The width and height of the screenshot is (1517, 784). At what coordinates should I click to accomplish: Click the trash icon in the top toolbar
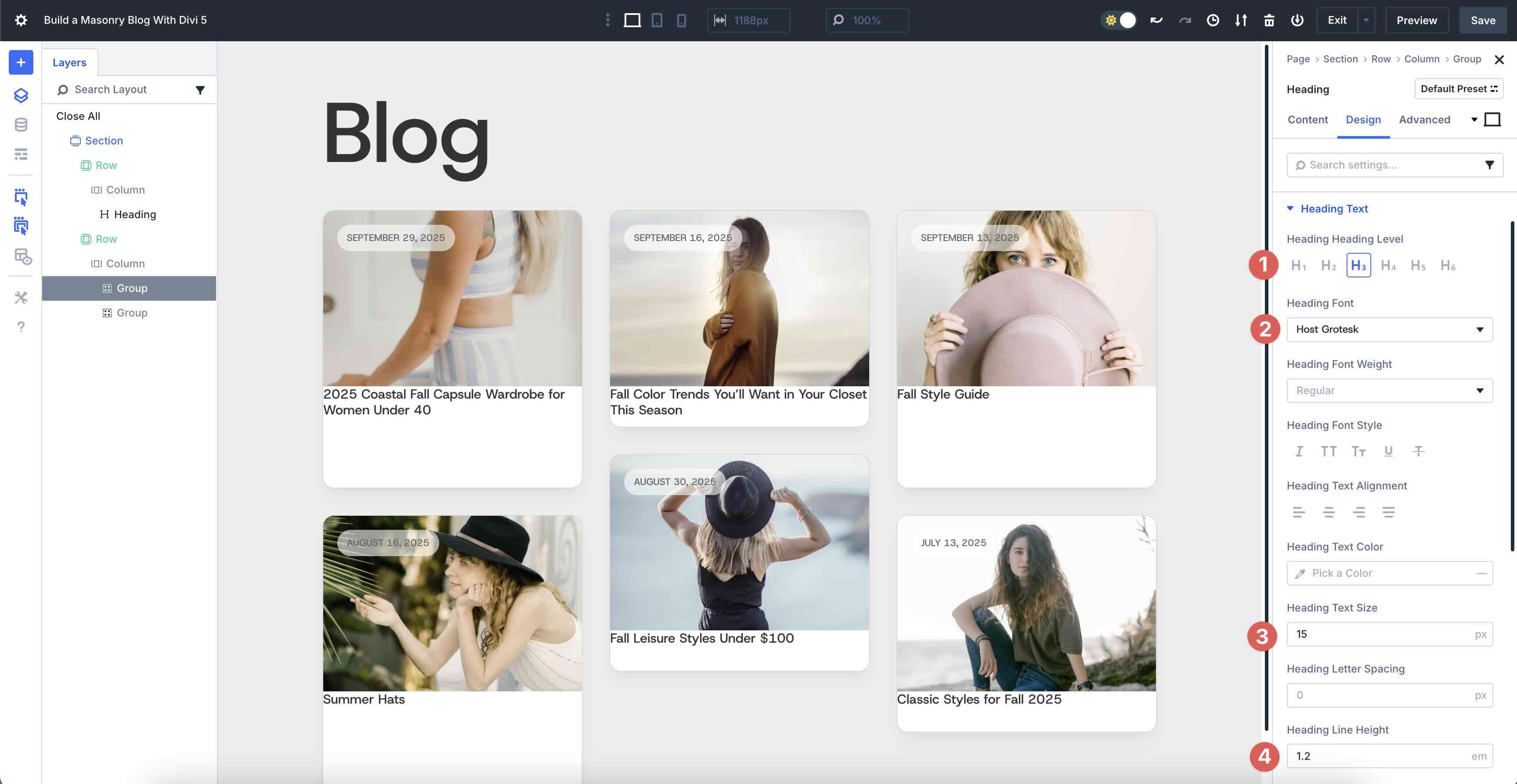click(1269, 20)
